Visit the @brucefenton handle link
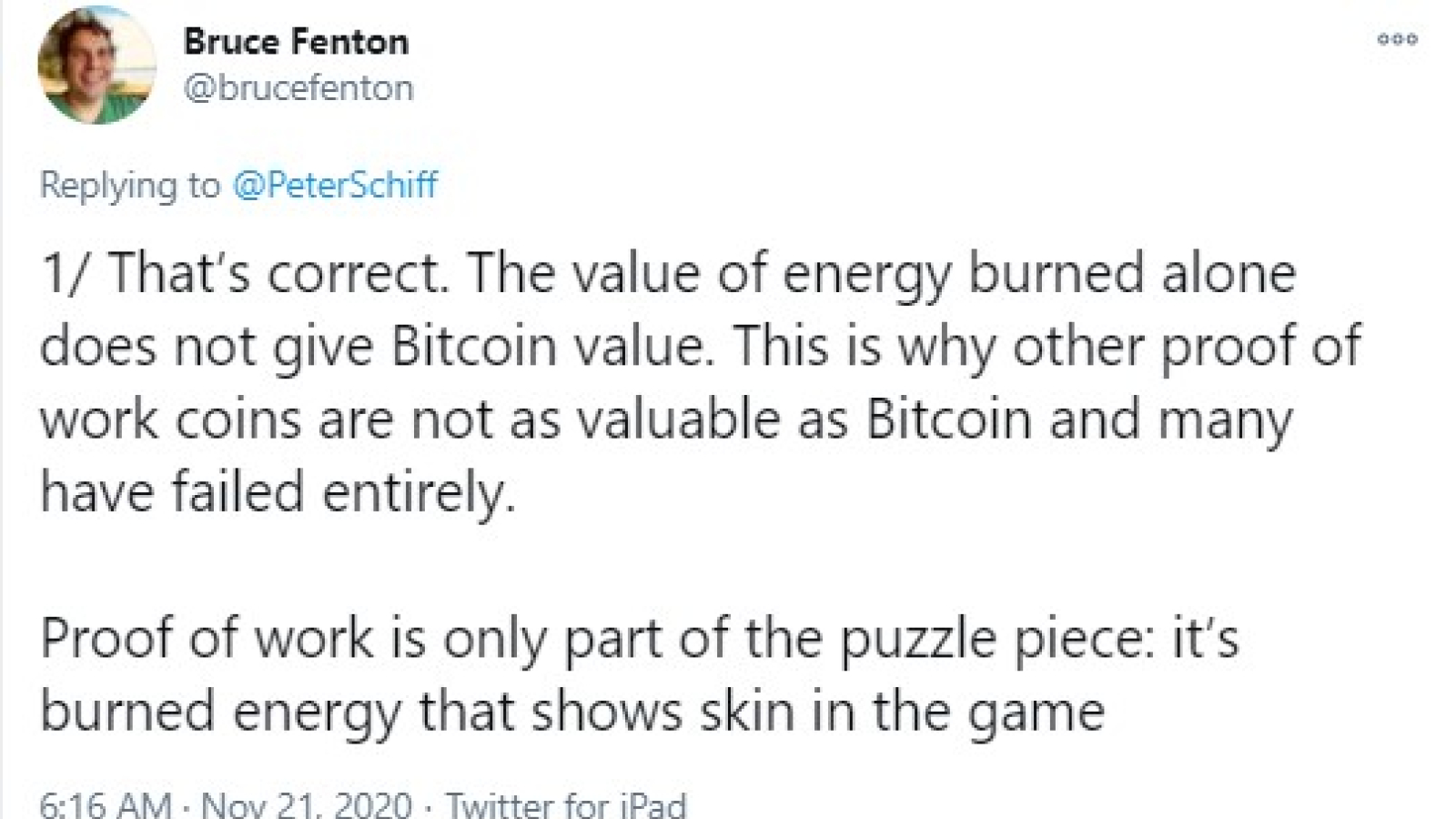 (298, 88)
